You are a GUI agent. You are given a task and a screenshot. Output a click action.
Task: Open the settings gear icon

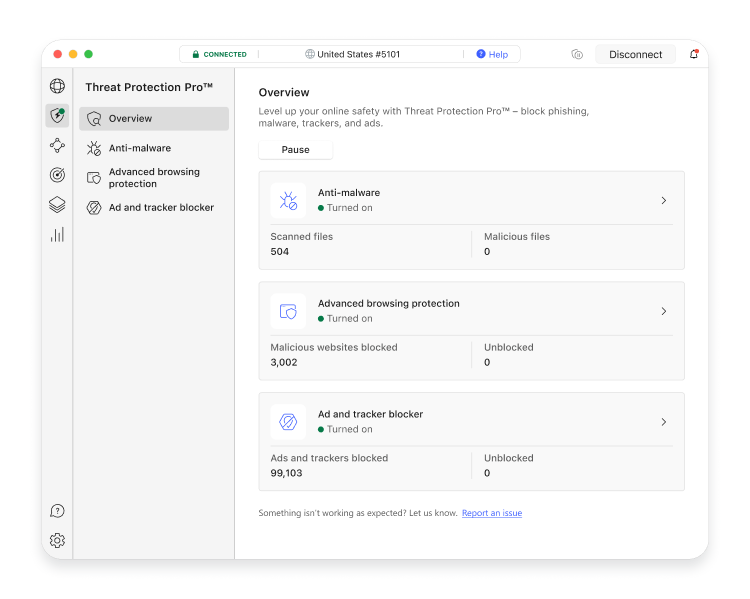pyautogui.click(x=57, y=540)
